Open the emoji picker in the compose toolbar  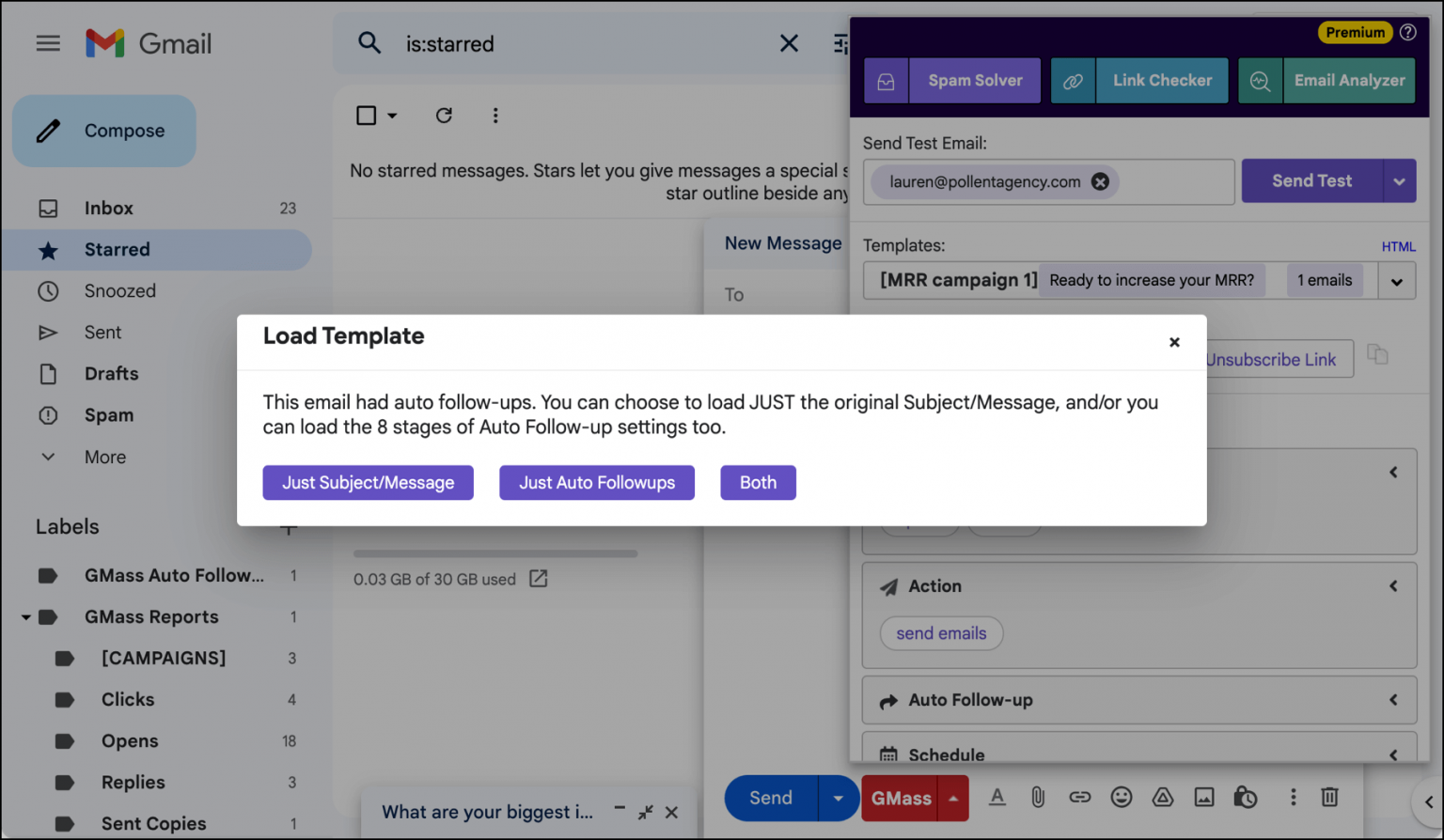pos(1121,797)
